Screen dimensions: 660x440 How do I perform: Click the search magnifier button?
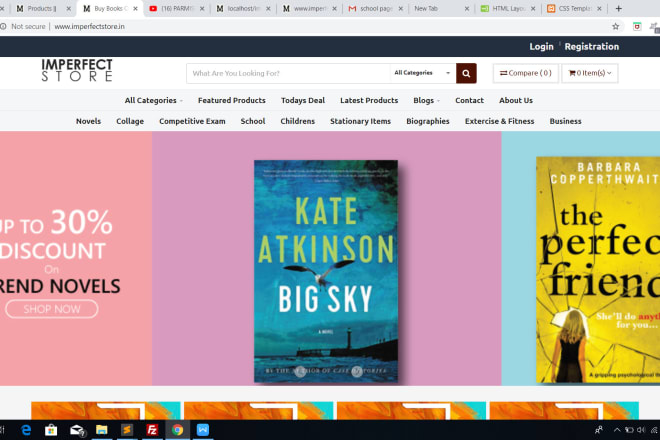tap(466, 73)
